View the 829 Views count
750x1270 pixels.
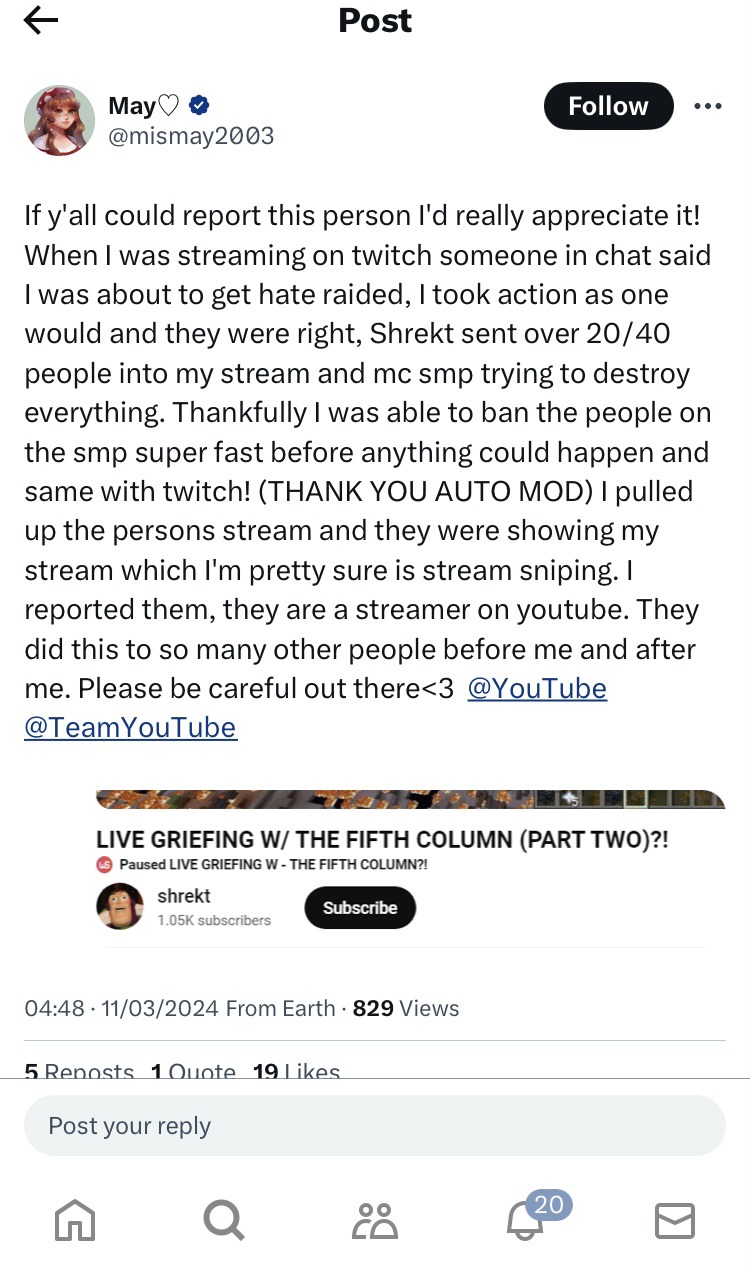click(405, 1008)
